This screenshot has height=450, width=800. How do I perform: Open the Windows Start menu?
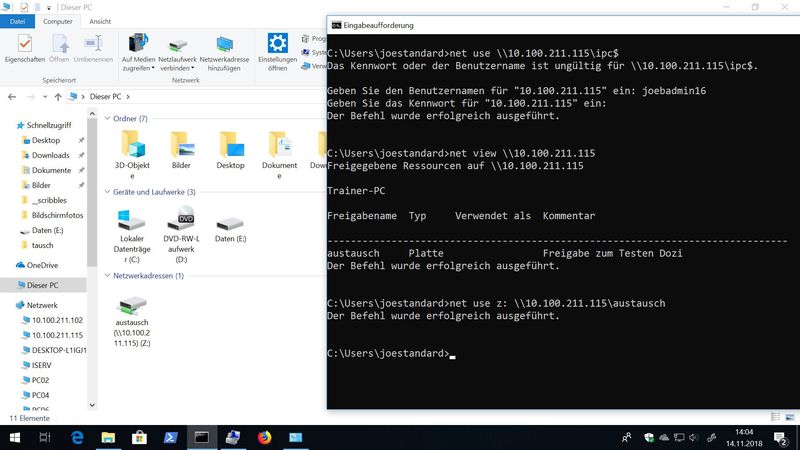tap(15, 438)
